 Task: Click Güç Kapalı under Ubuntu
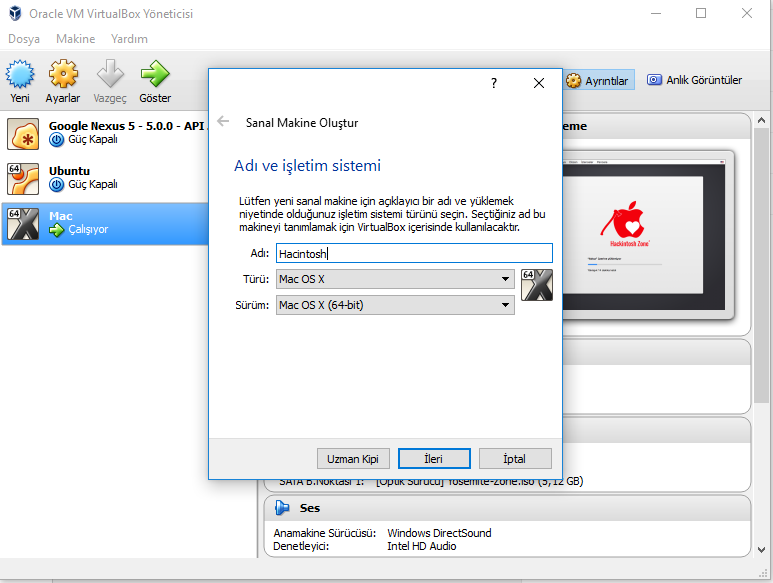[x=93, y=184]
